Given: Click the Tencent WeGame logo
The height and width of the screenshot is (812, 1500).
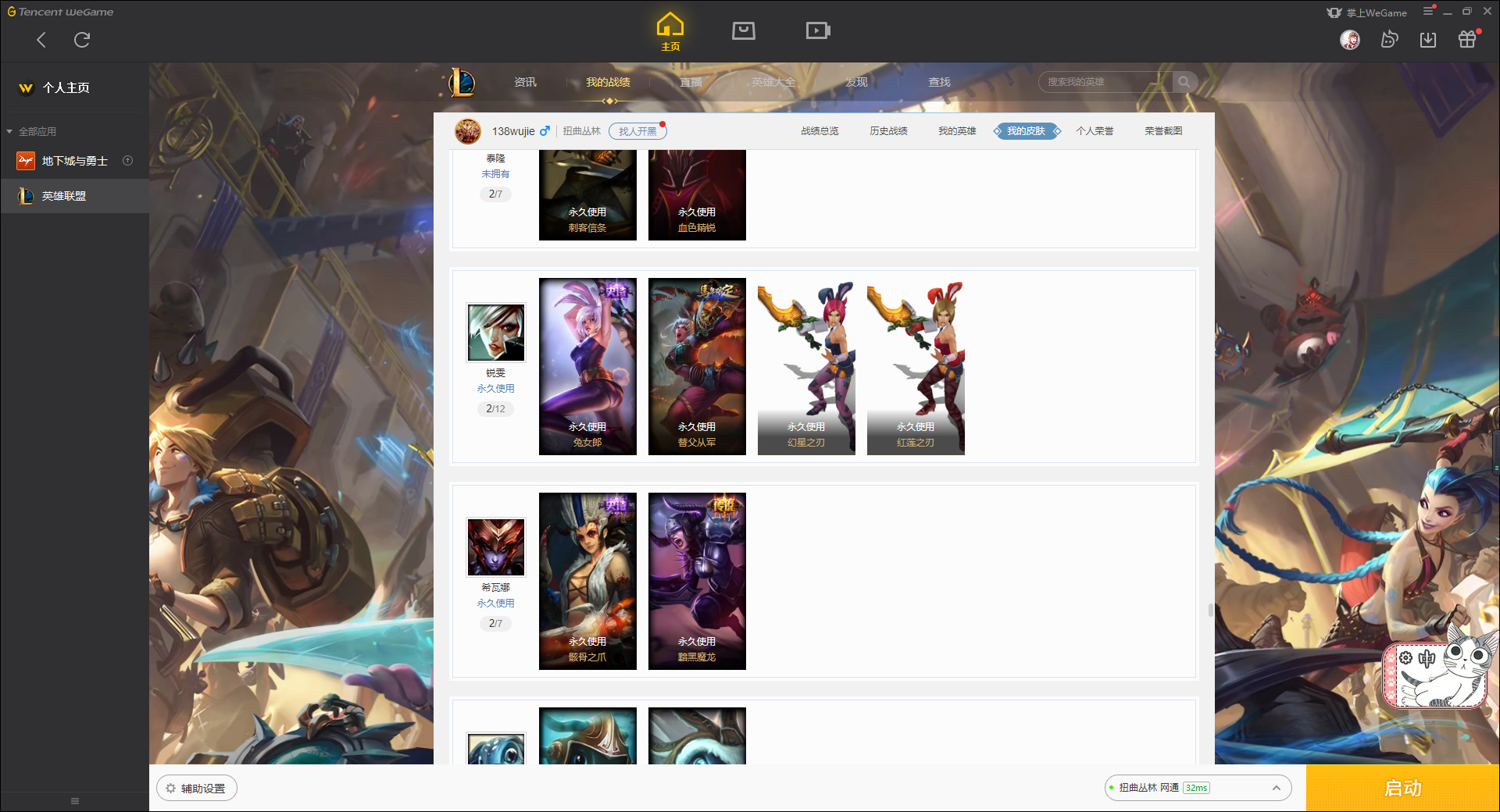Looking at the screenshot, I should click(x=60, y=12).
